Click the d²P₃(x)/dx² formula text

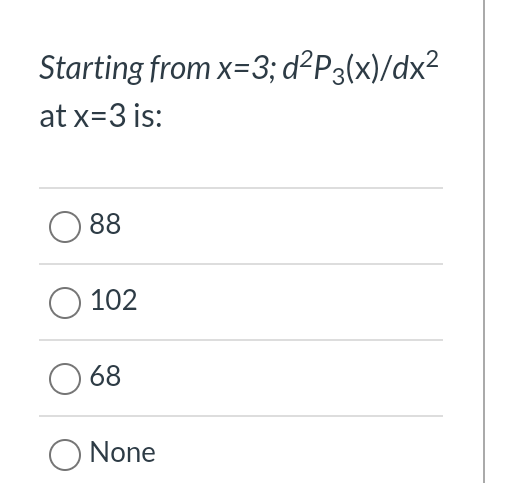point(360,67)
